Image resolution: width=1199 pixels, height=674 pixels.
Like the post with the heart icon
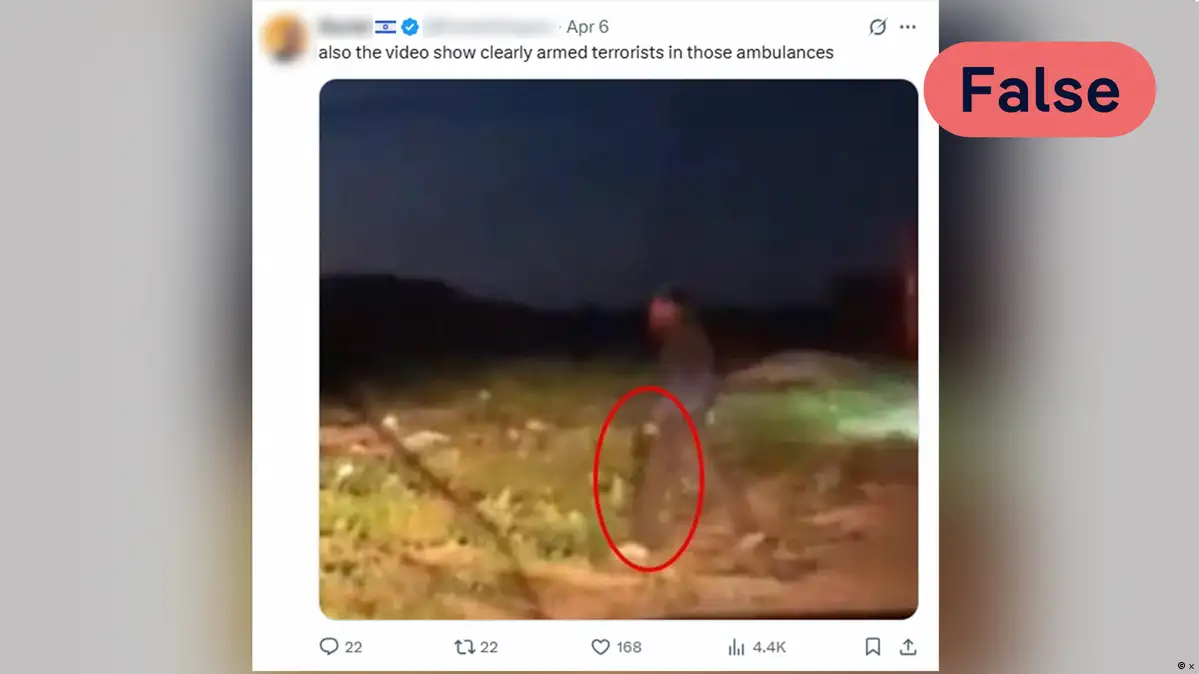click(x=600, y=647)
